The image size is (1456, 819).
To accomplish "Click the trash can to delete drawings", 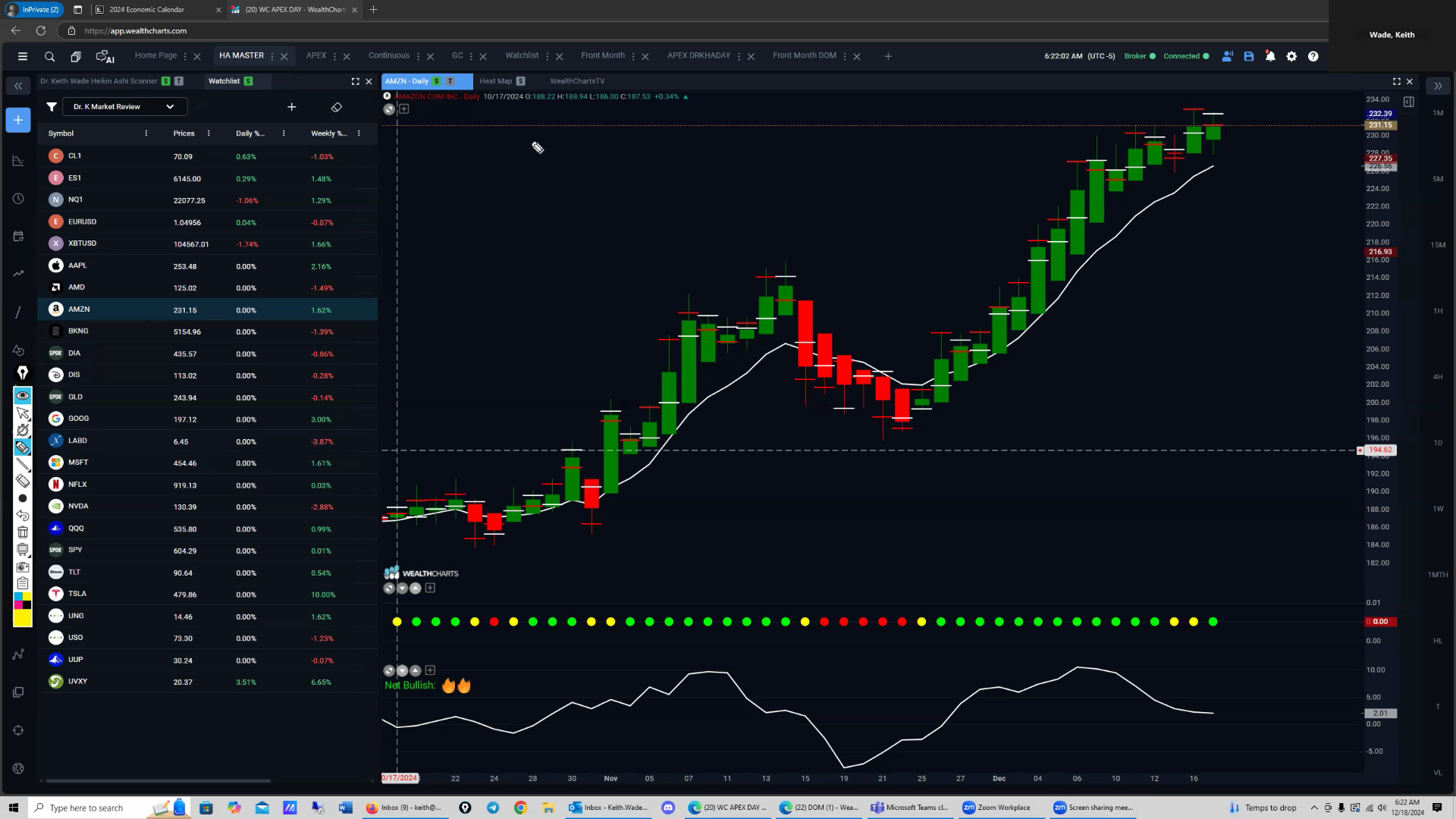I will [x=23, y=532].
